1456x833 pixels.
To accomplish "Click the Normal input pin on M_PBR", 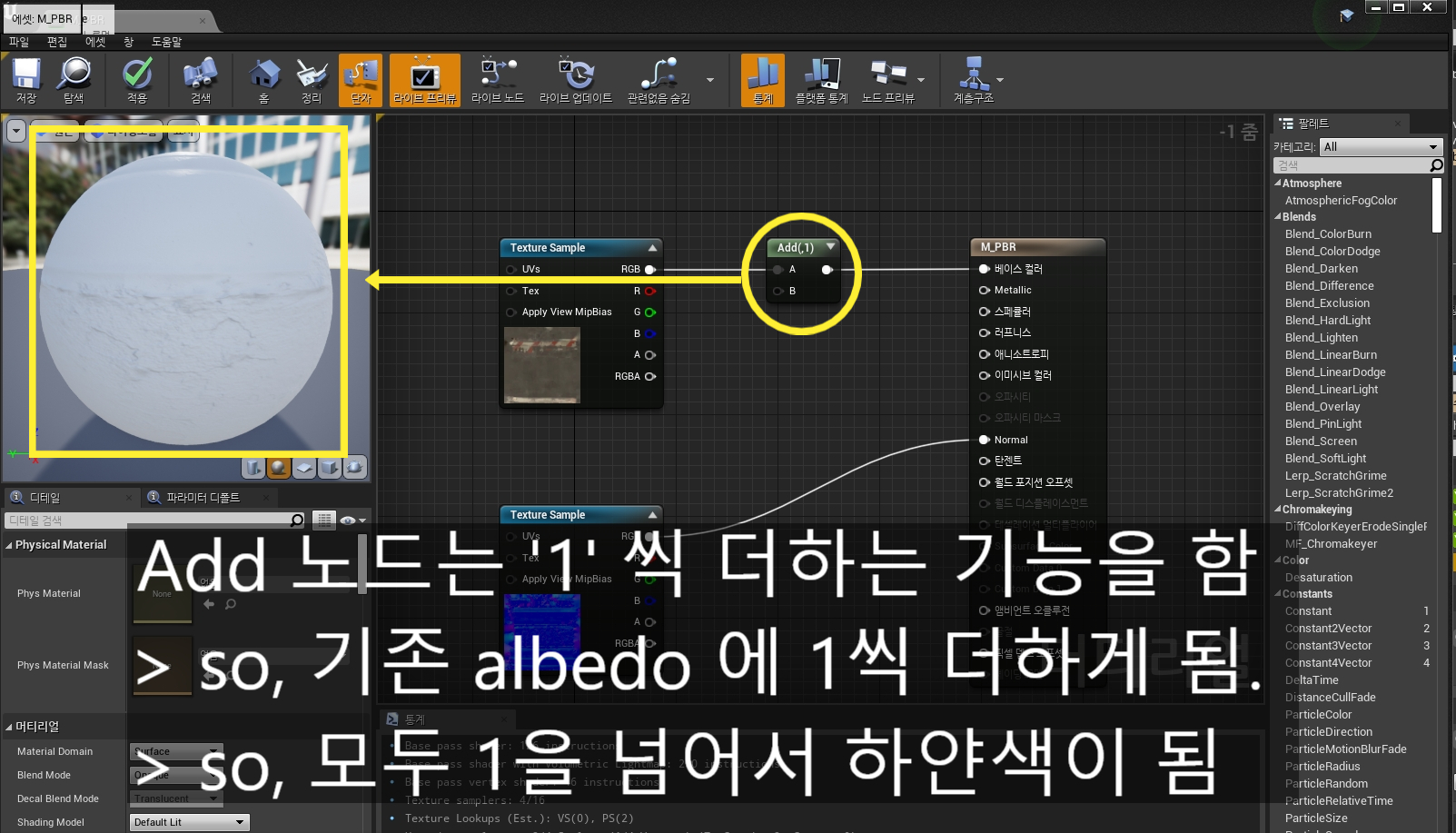I will [x=984, y=440].
